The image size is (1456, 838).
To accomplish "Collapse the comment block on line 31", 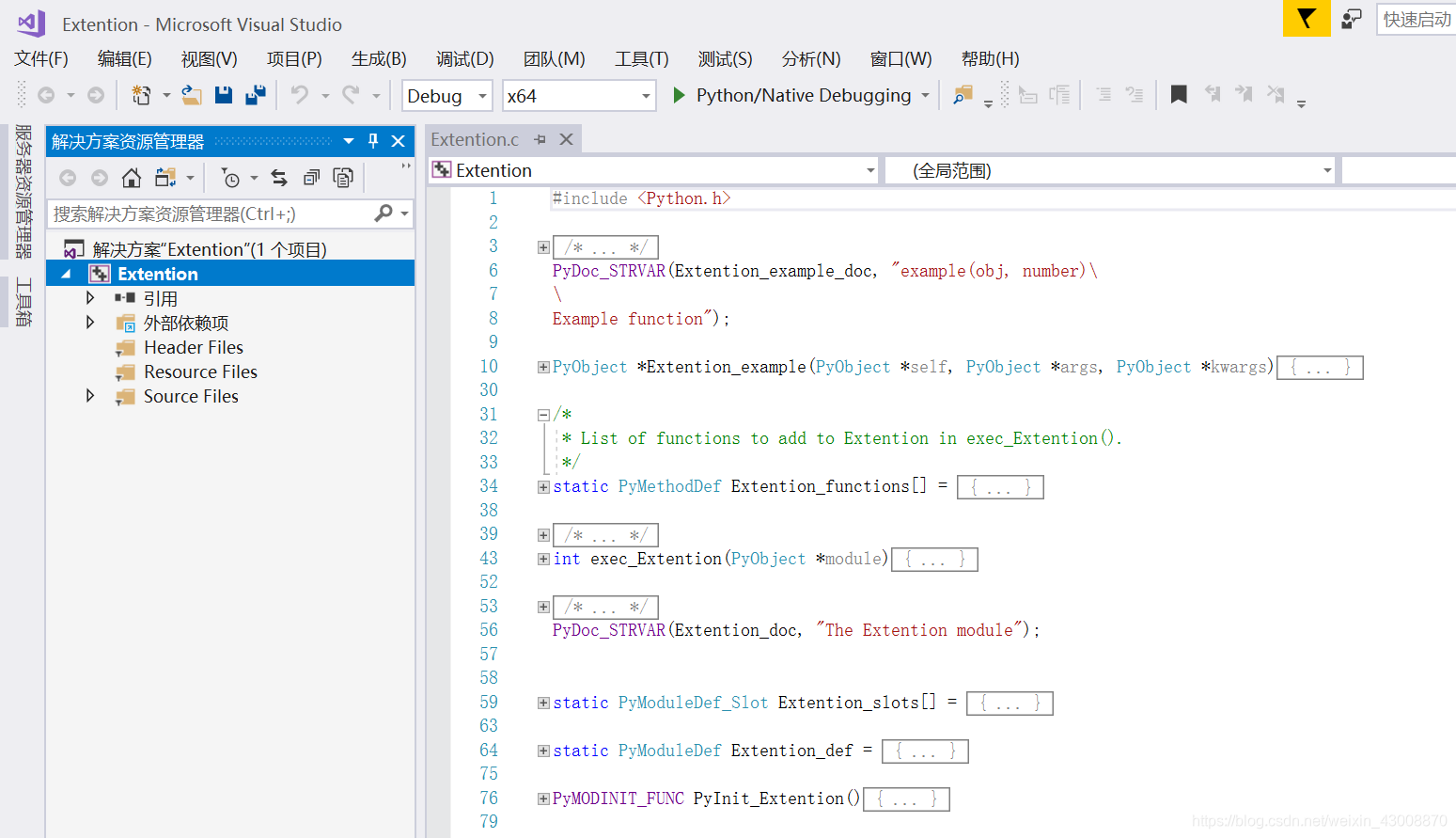I will [x=543, y=415].
